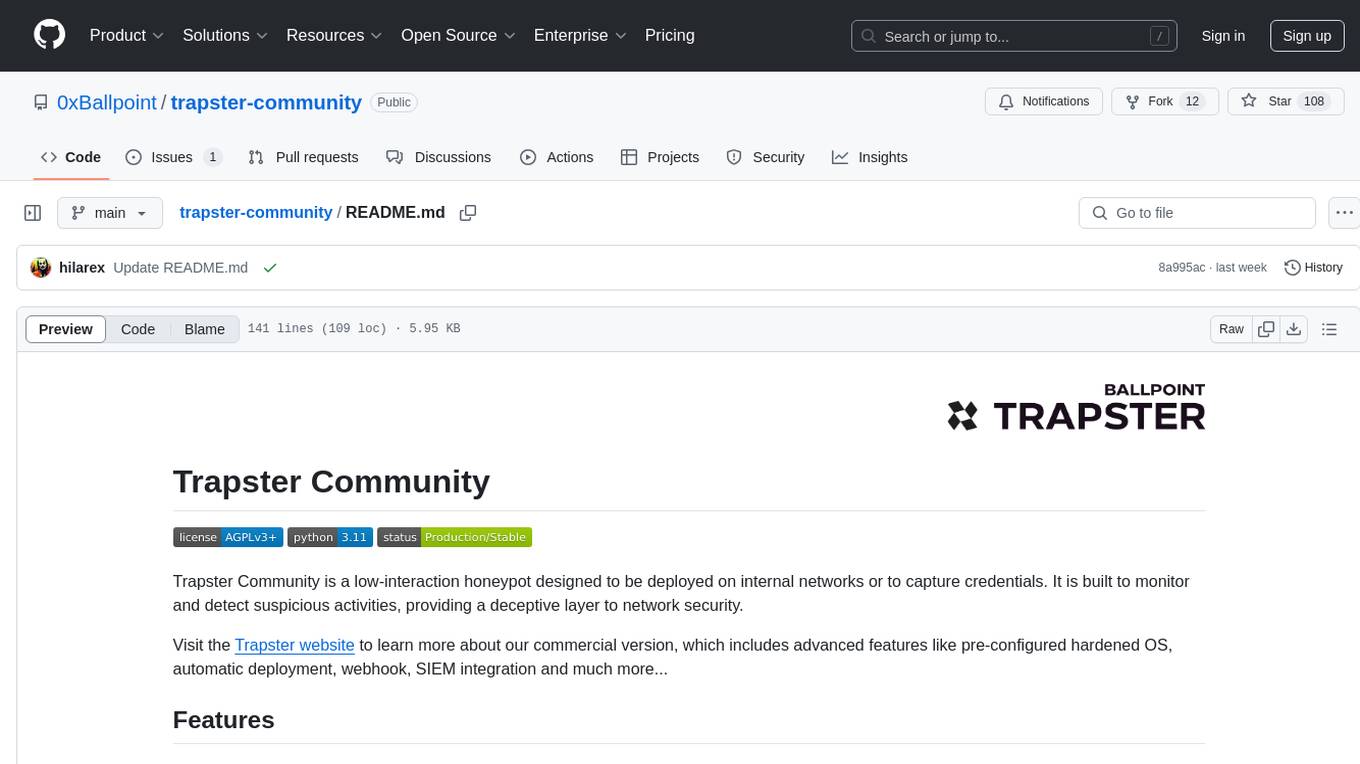Open the more file actions ellipsis menu
This screenshot has width=1360, height=764.
coord(1346,213)
